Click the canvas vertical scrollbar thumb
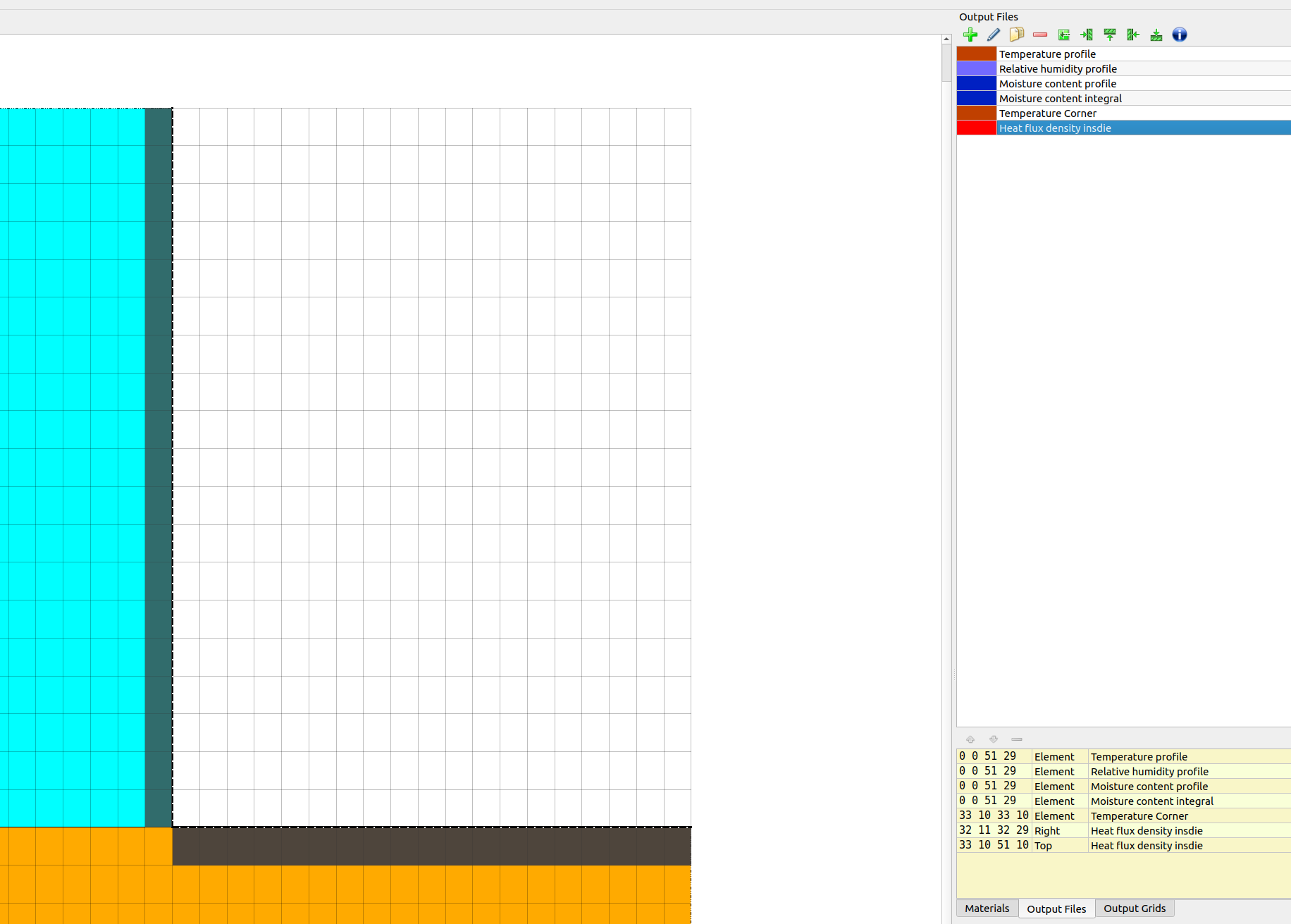This screenshot has width=1291, height=924. (947, 63)
